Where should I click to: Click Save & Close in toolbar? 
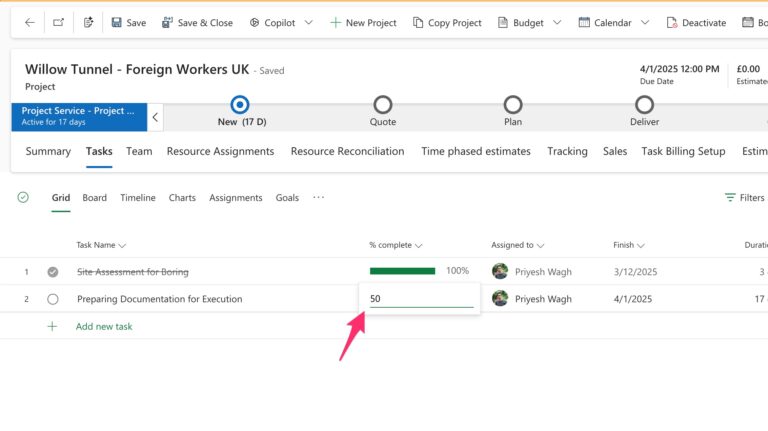coord(197,22)
